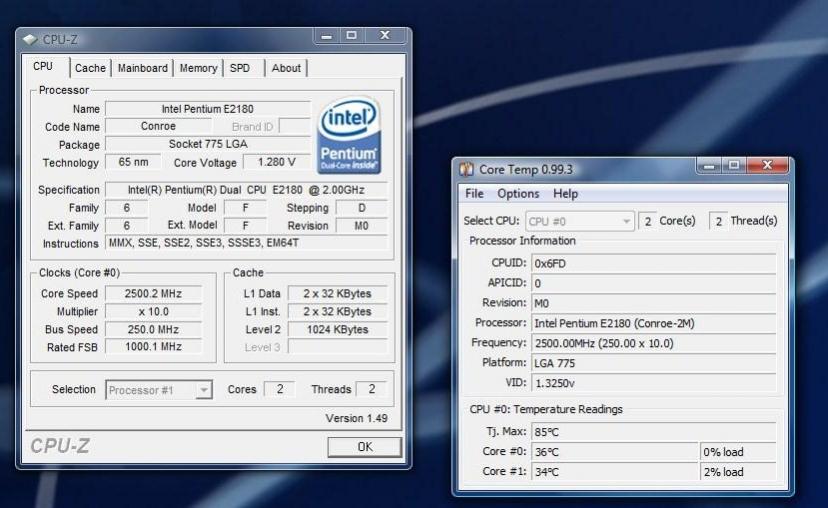Click the L1 Data cache value
828x508 pixels.
point(337,294)
